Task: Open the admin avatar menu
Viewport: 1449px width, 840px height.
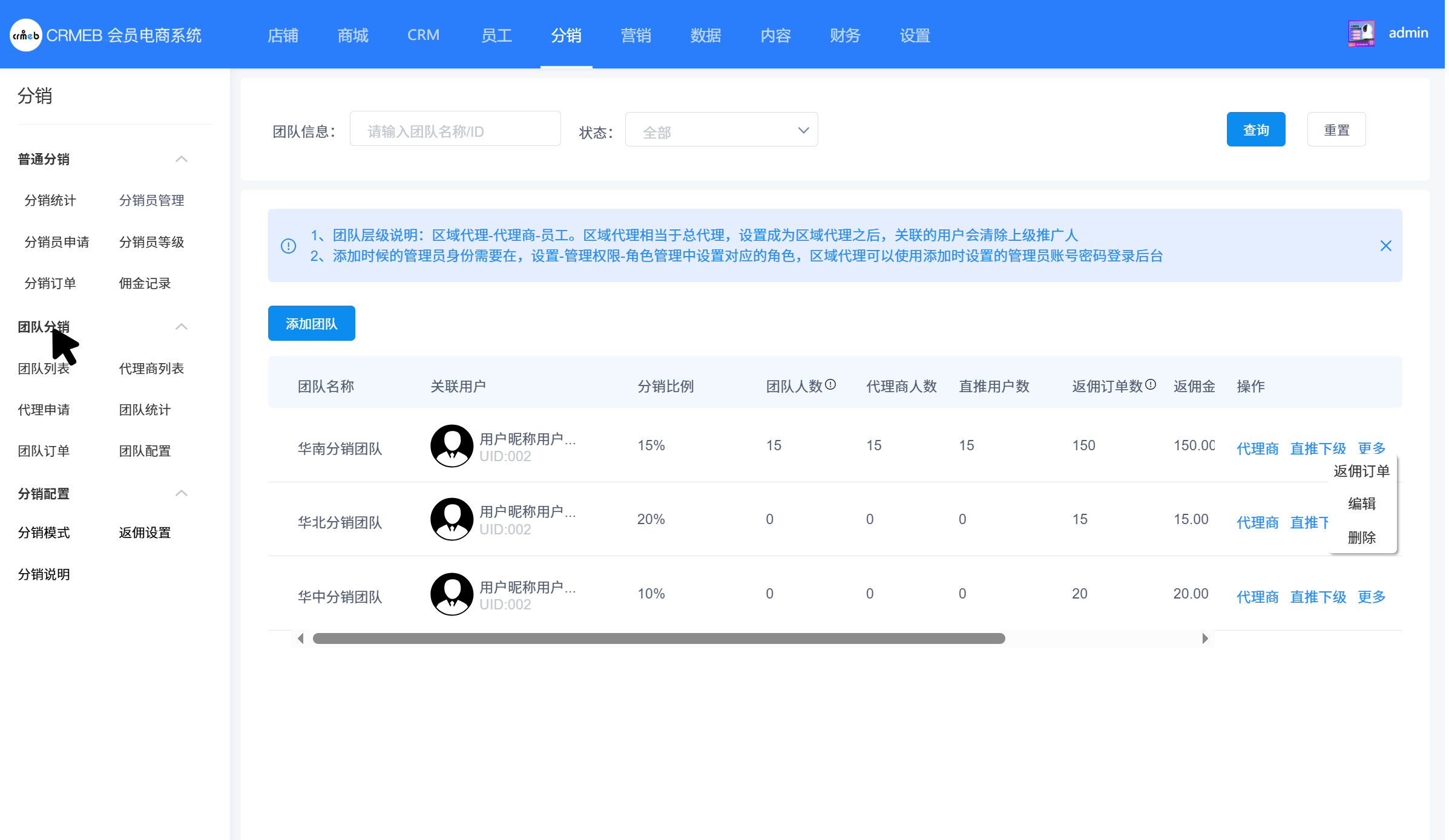Action: pos(1361,34)
